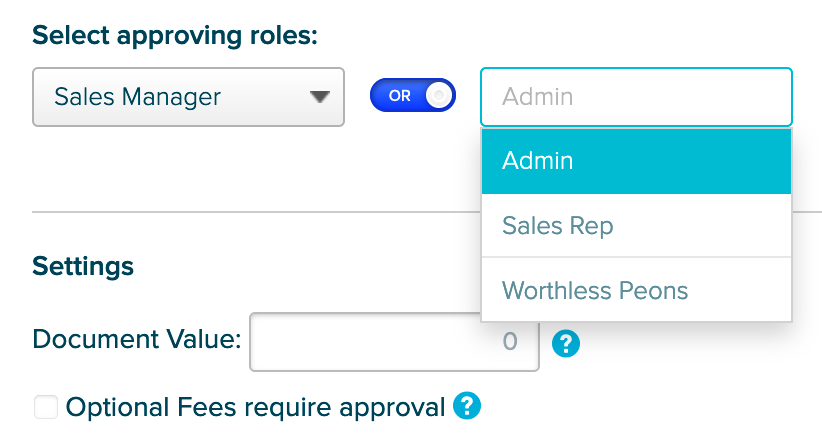The image size is (822, 440).
Task: Click the 0 placeholder in Document Value
Action: (x=510, y=342)
